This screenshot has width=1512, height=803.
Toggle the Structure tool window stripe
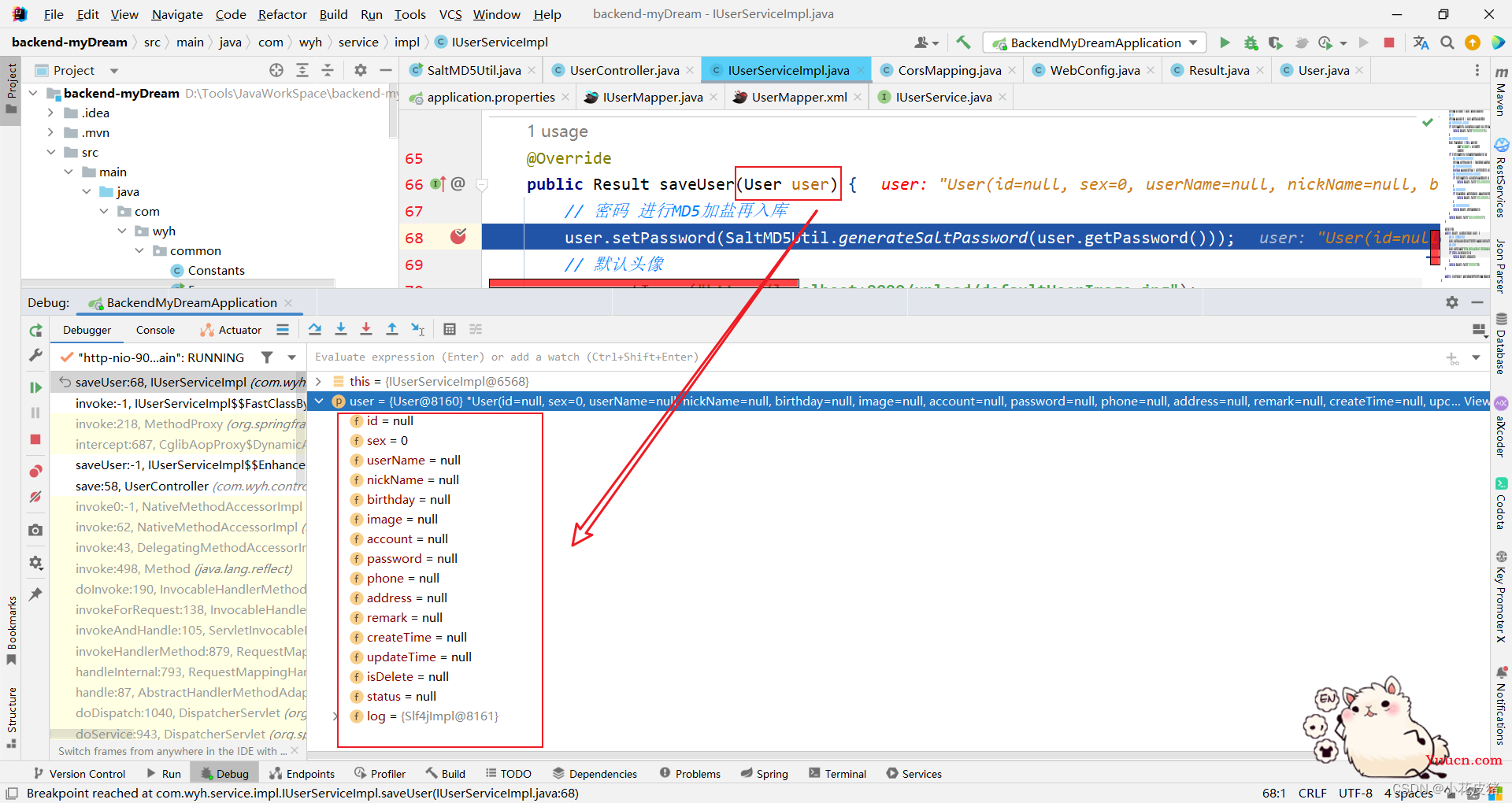click(x=11, y=716)
